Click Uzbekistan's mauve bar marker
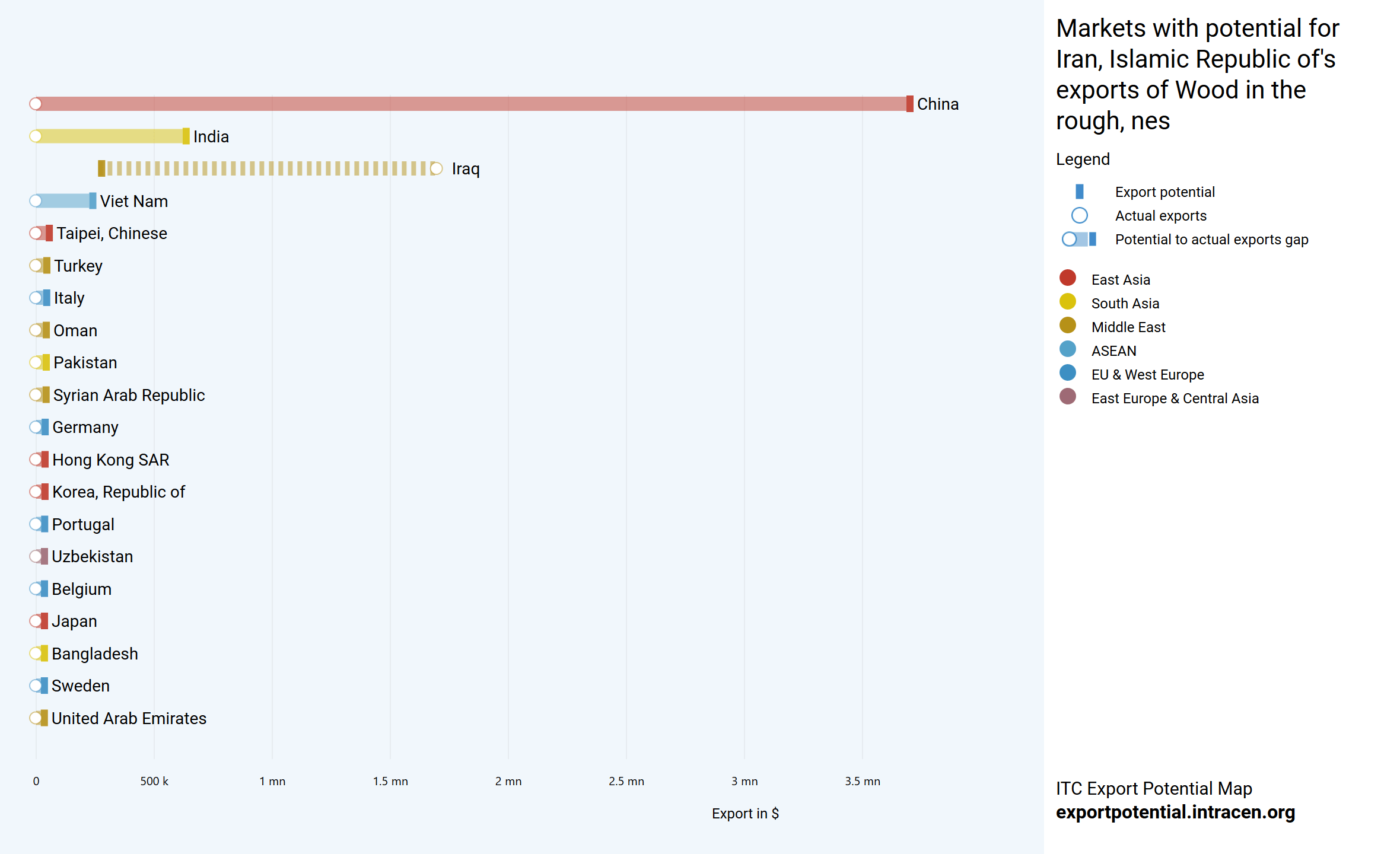This screenshot has height=854, width=1400. 44,556
